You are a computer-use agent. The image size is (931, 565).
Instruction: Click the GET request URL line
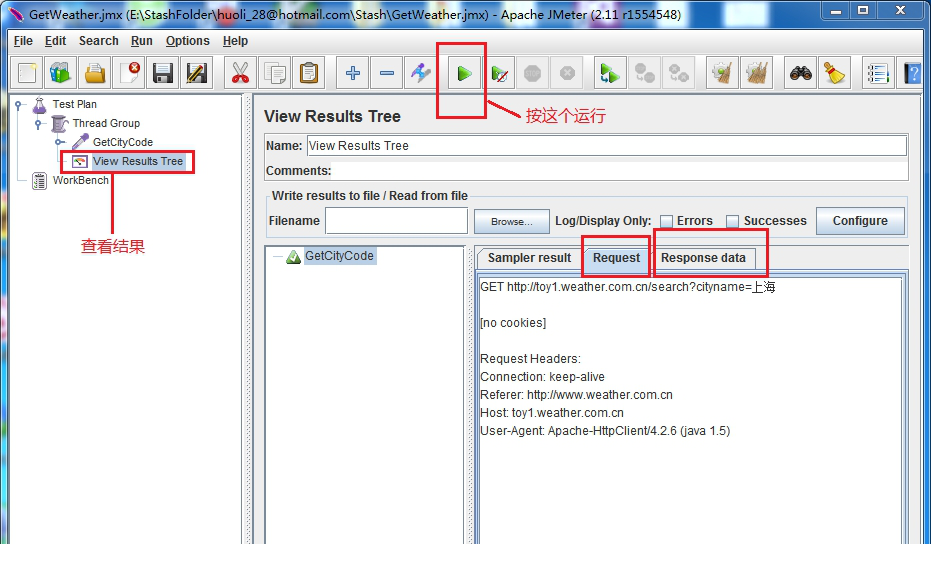[628, 287]
